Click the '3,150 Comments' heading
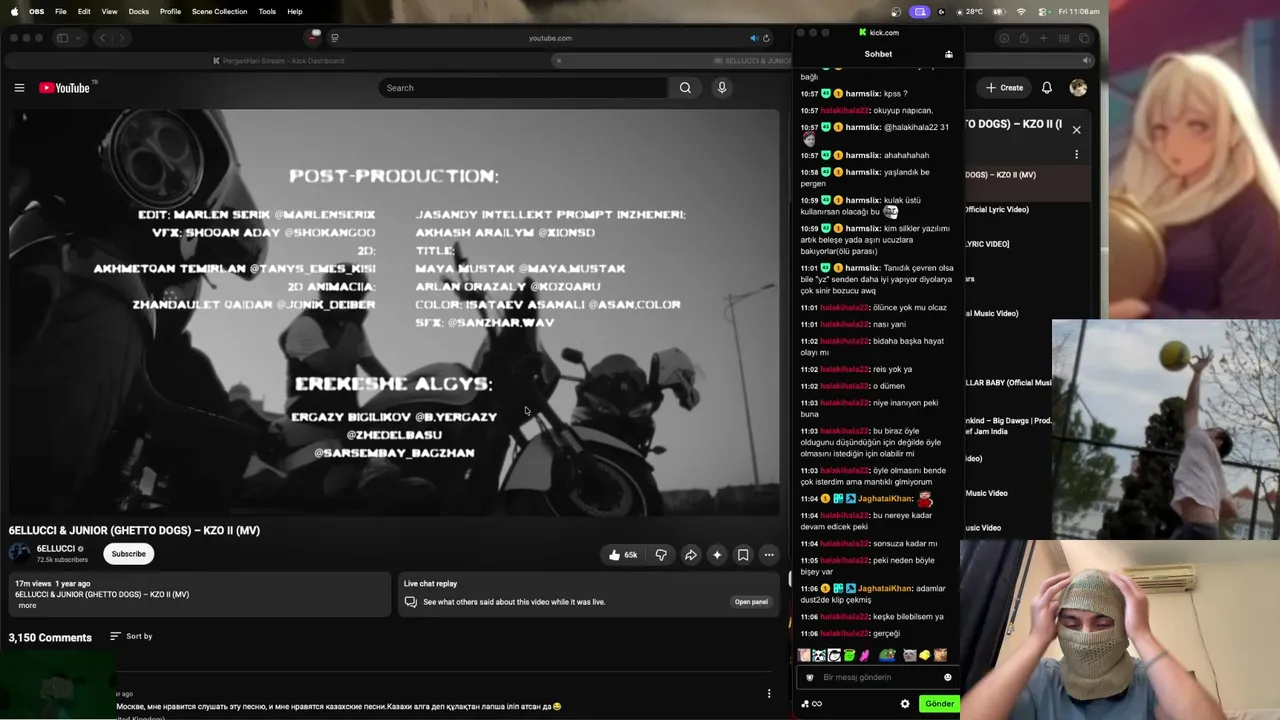This screenshot has width=1280, height=720. click(x=50, y=638)
